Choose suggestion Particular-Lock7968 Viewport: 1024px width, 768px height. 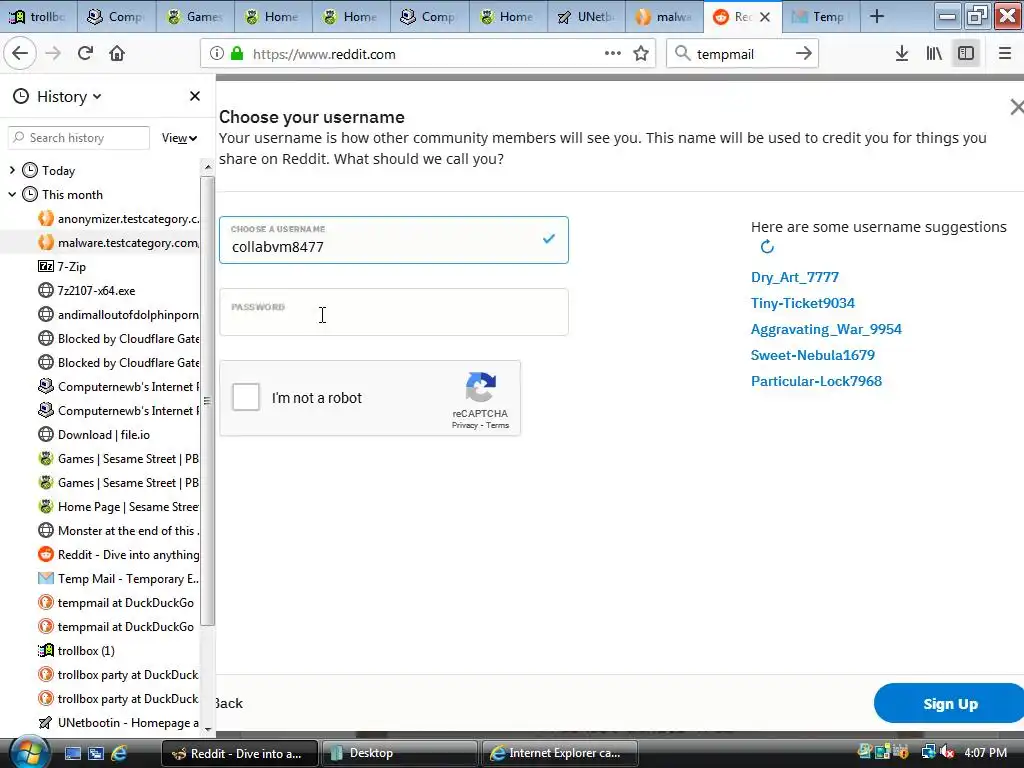click(x=816, y=381)
